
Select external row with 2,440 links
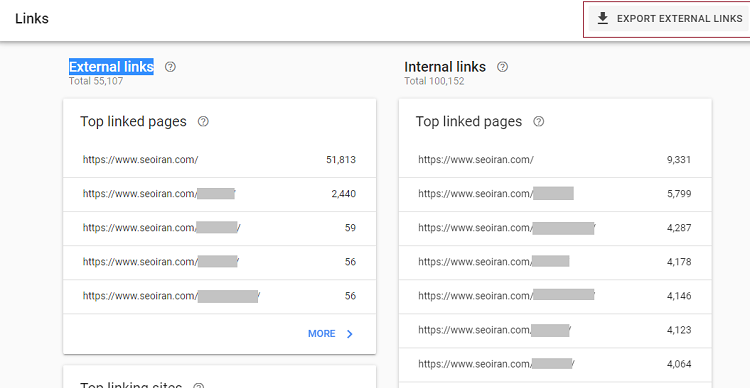(x=220, y=194)
